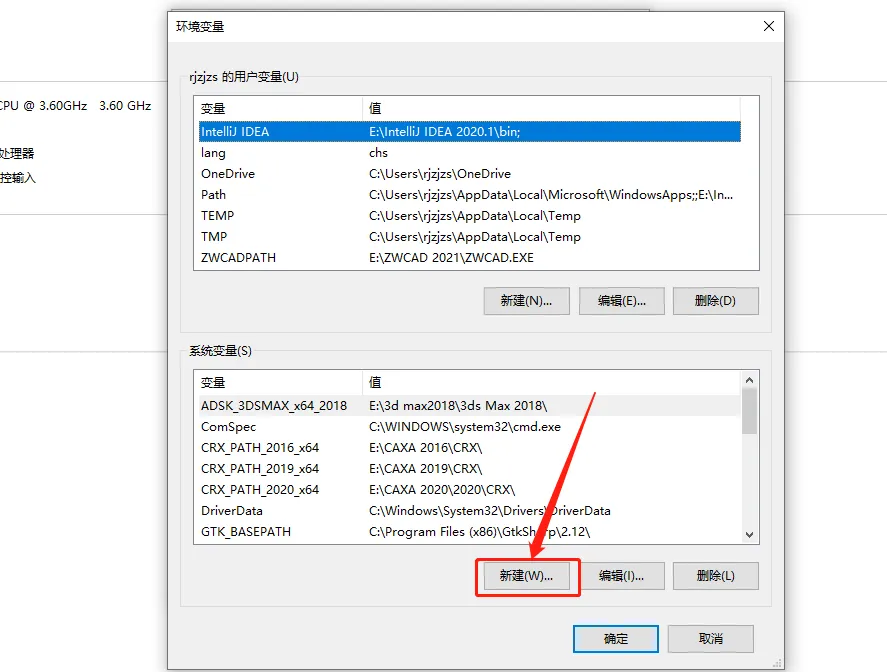Select the OneDrive user variable
The width and height of the screenshot is (887, 672).
tap(470, 174)
